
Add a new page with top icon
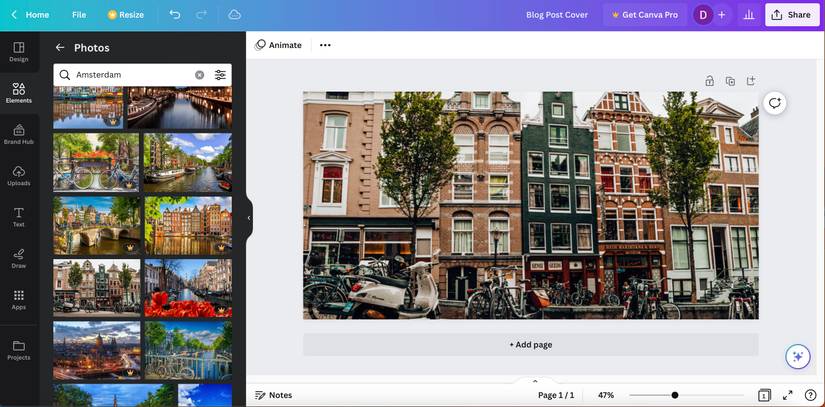click(751, 81)
